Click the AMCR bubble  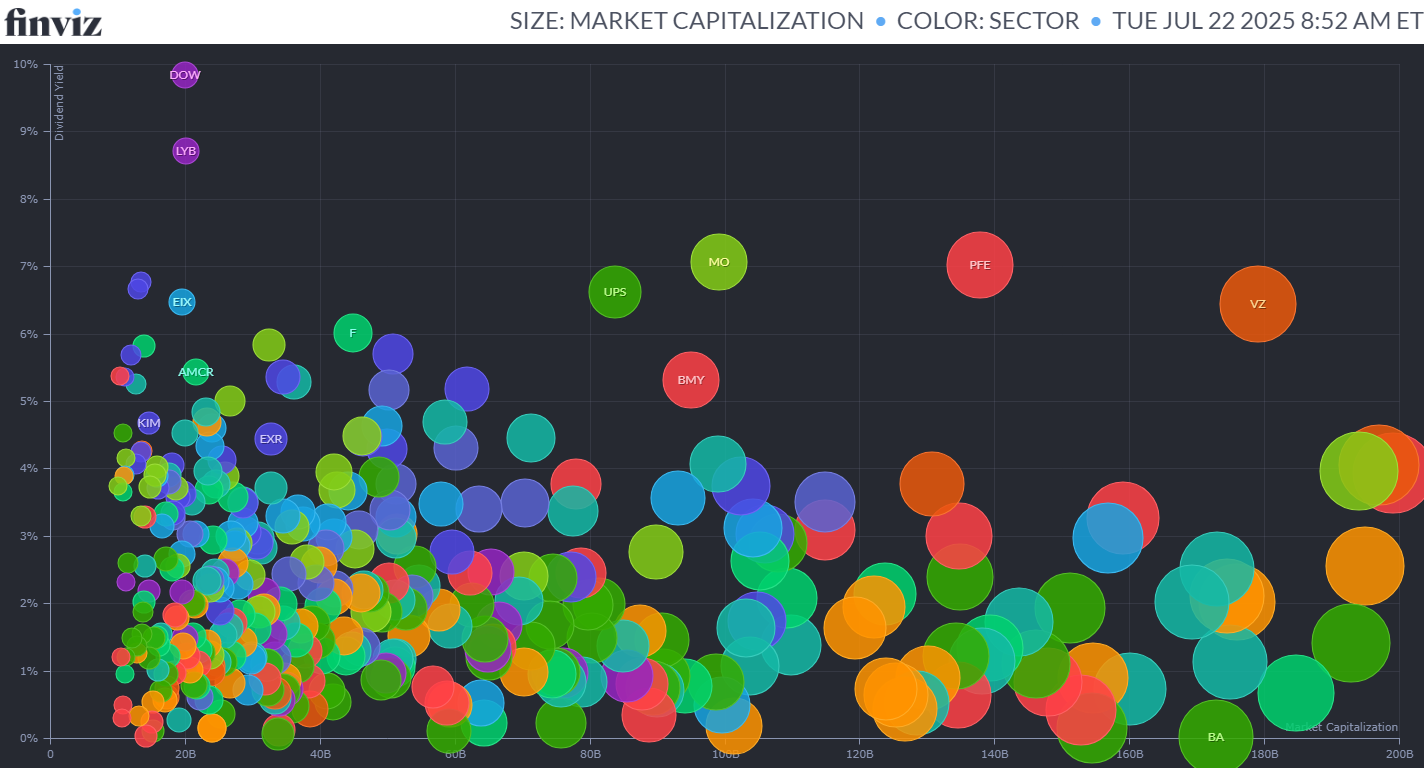click(x=196, y=372)
